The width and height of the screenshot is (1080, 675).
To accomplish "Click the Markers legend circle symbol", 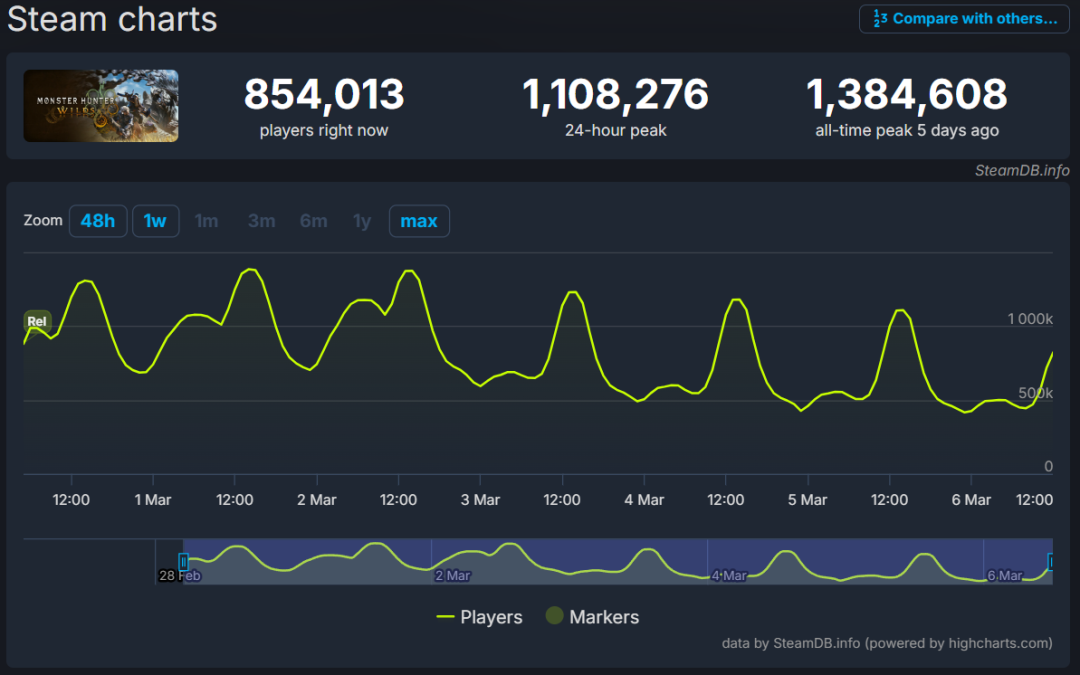I will point(554,616).
